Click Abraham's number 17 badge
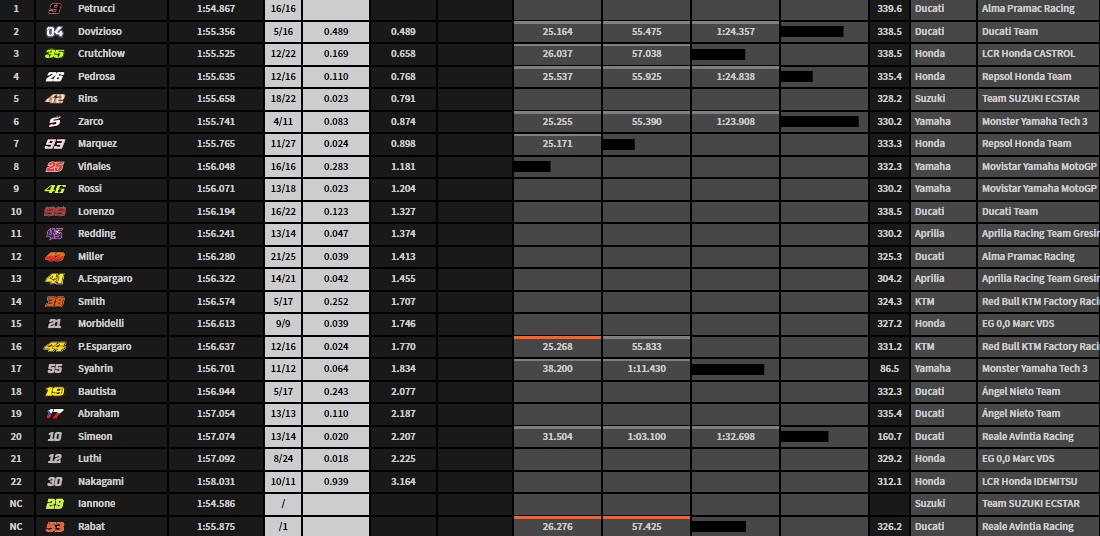Viewport: 1100px width, 536px height. click(55, 413)
